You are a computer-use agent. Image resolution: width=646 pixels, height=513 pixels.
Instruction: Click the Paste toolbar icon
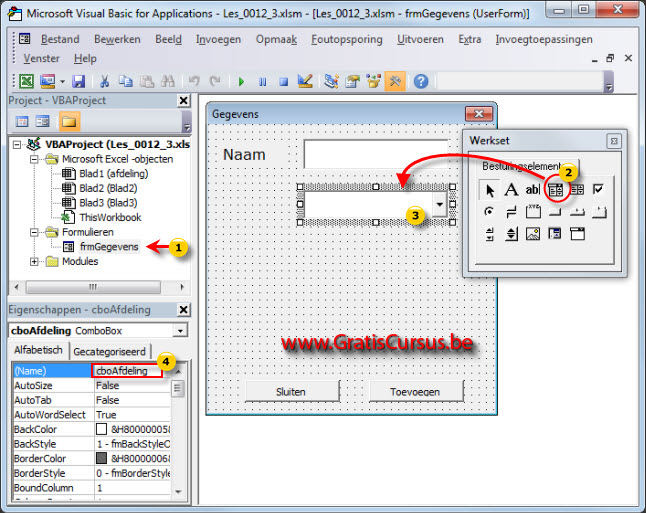tap(146, 81)
